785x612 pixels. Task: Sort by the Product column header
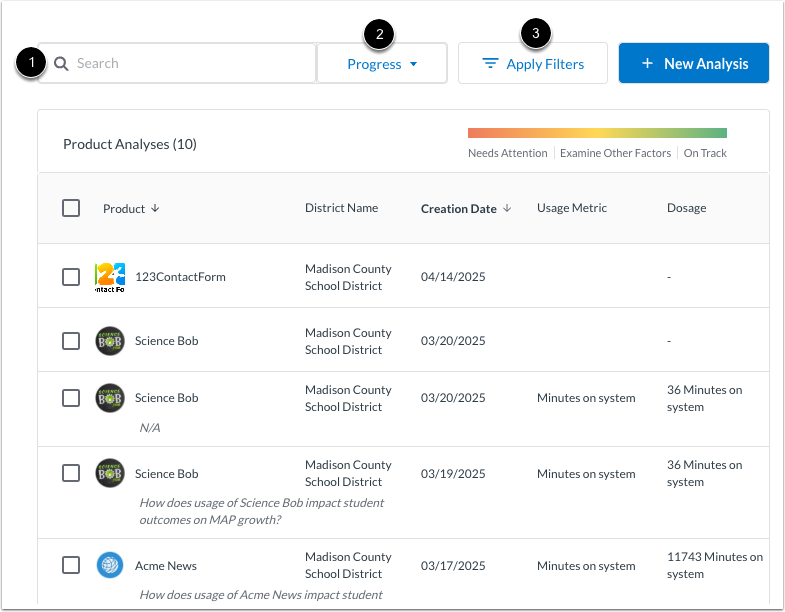(x=124, y=209)
